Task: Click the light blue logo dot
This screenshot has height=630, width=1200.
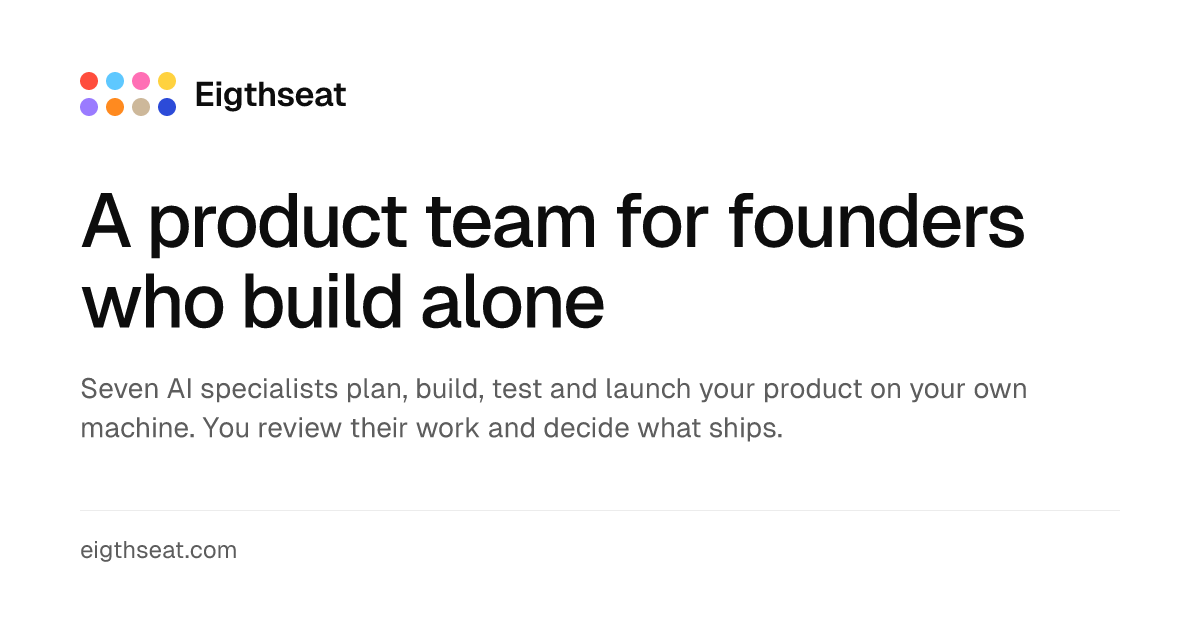Action: [x=115, y=81]
